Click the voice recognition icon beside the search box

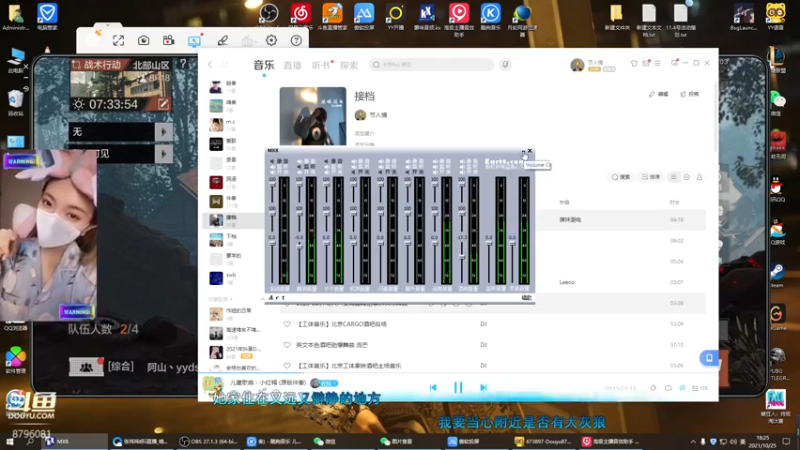tap(505, 64)
